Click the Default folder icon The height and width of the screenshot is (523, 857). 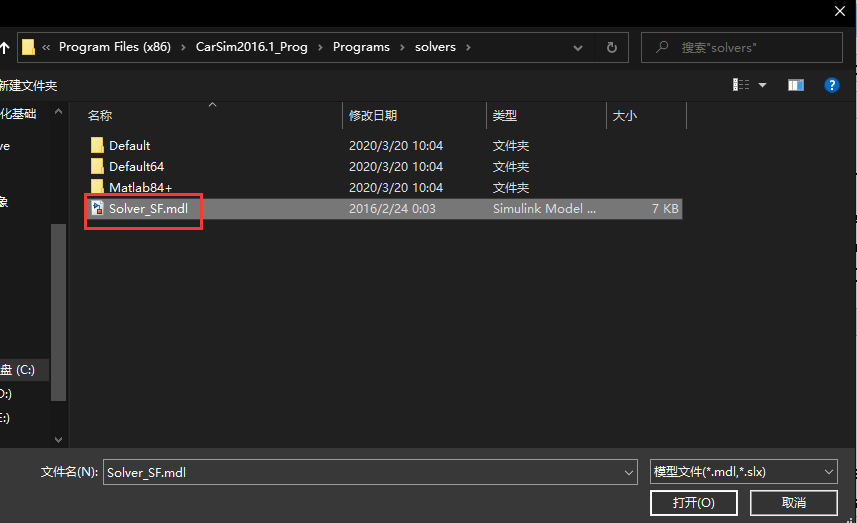(97, 145)
